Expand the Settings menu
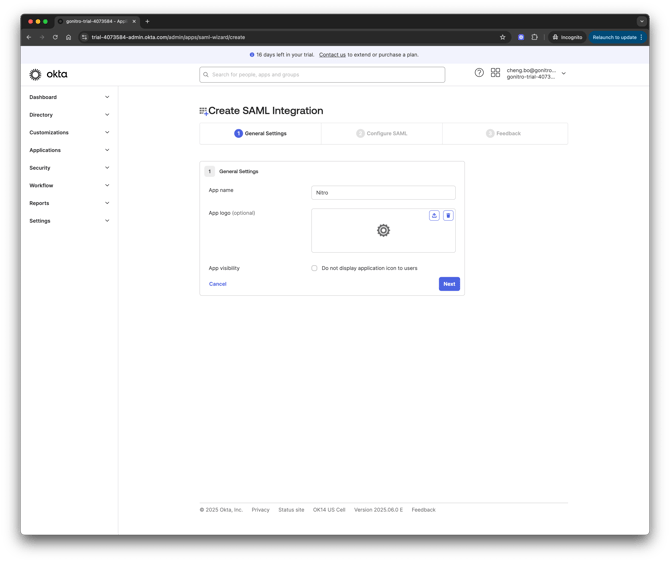Image resolution: width=670 pixels, height=562 pixels. coord(69,221)
